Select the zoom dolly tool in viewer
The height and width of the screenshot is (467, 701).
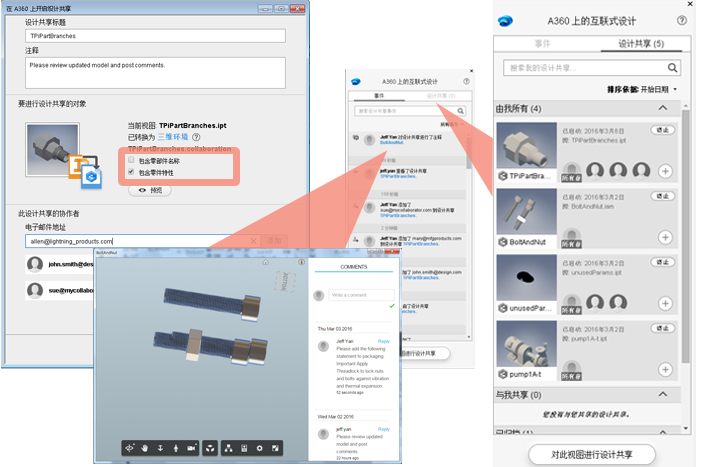pos(160,448)
